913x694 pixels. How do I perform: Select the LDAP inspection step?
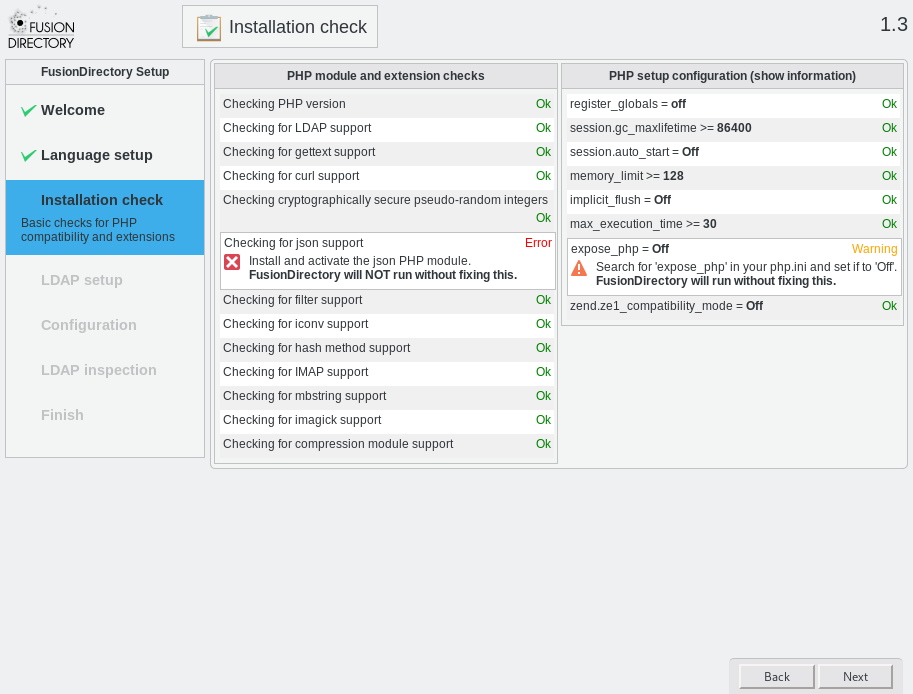pyautogui.click(x=98, y=370)
